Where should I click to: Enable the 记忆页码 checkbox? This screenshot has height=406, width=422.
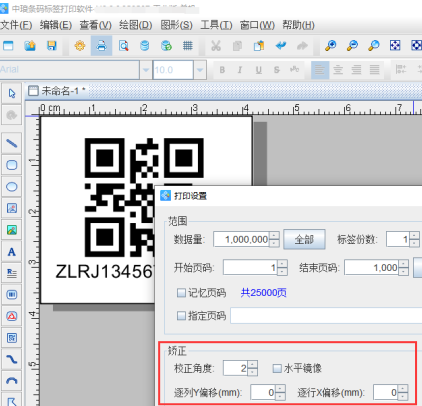click(181, 293)
